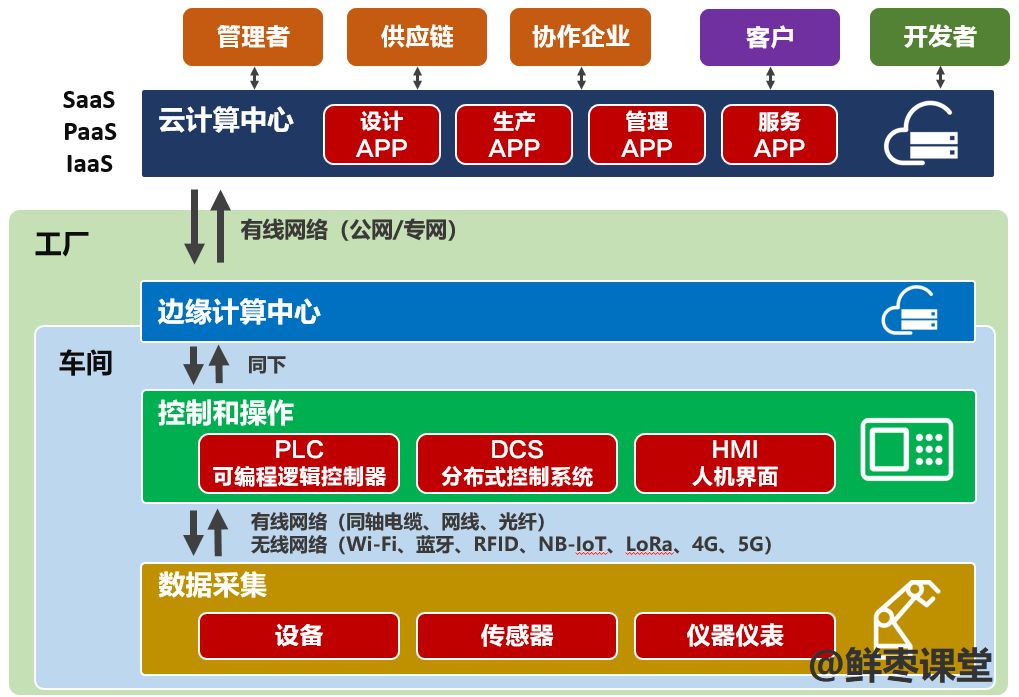Viewport: 1019px width, 697px height.
Task: Toggle the up-down arrows between 云计算中心 and 工厂
Action: click(207, 226)
